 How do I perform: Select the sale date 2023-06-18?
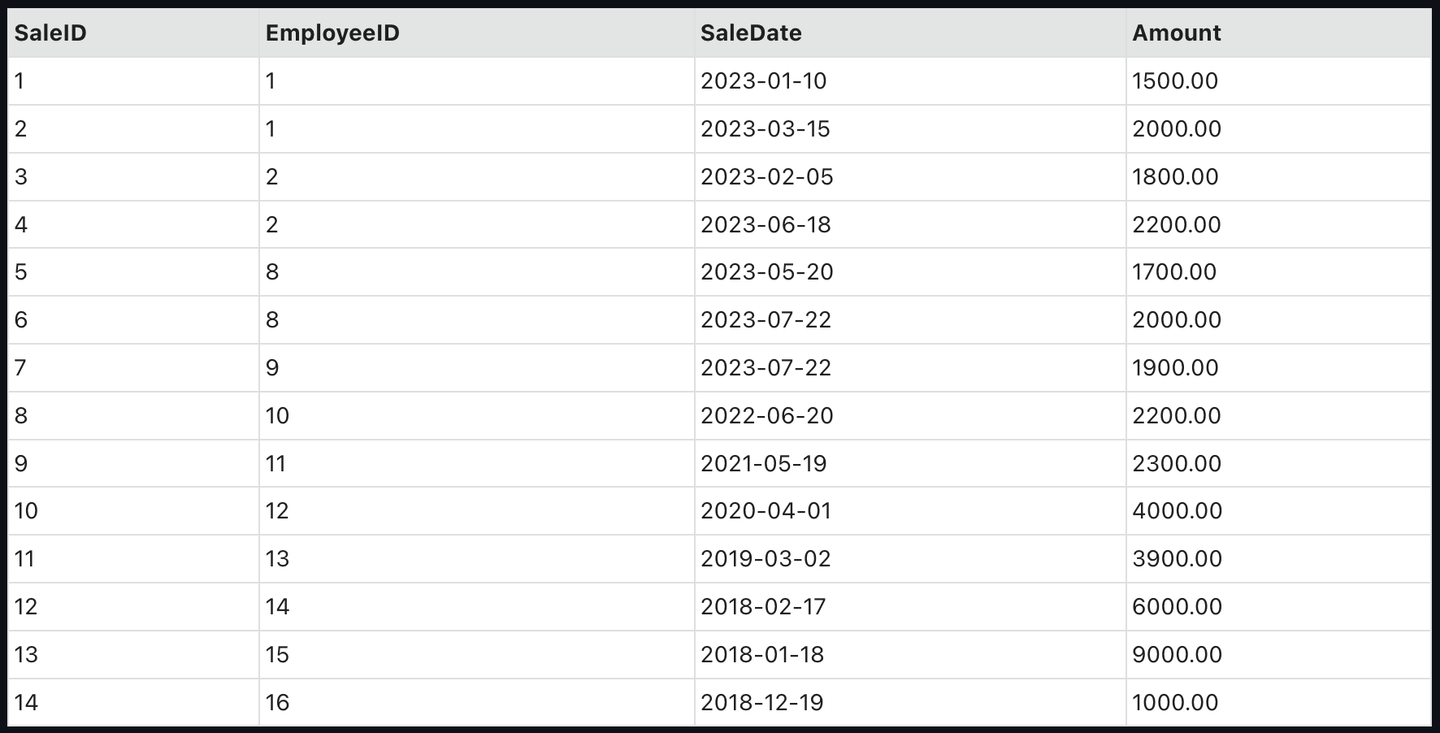click(765, 225)
